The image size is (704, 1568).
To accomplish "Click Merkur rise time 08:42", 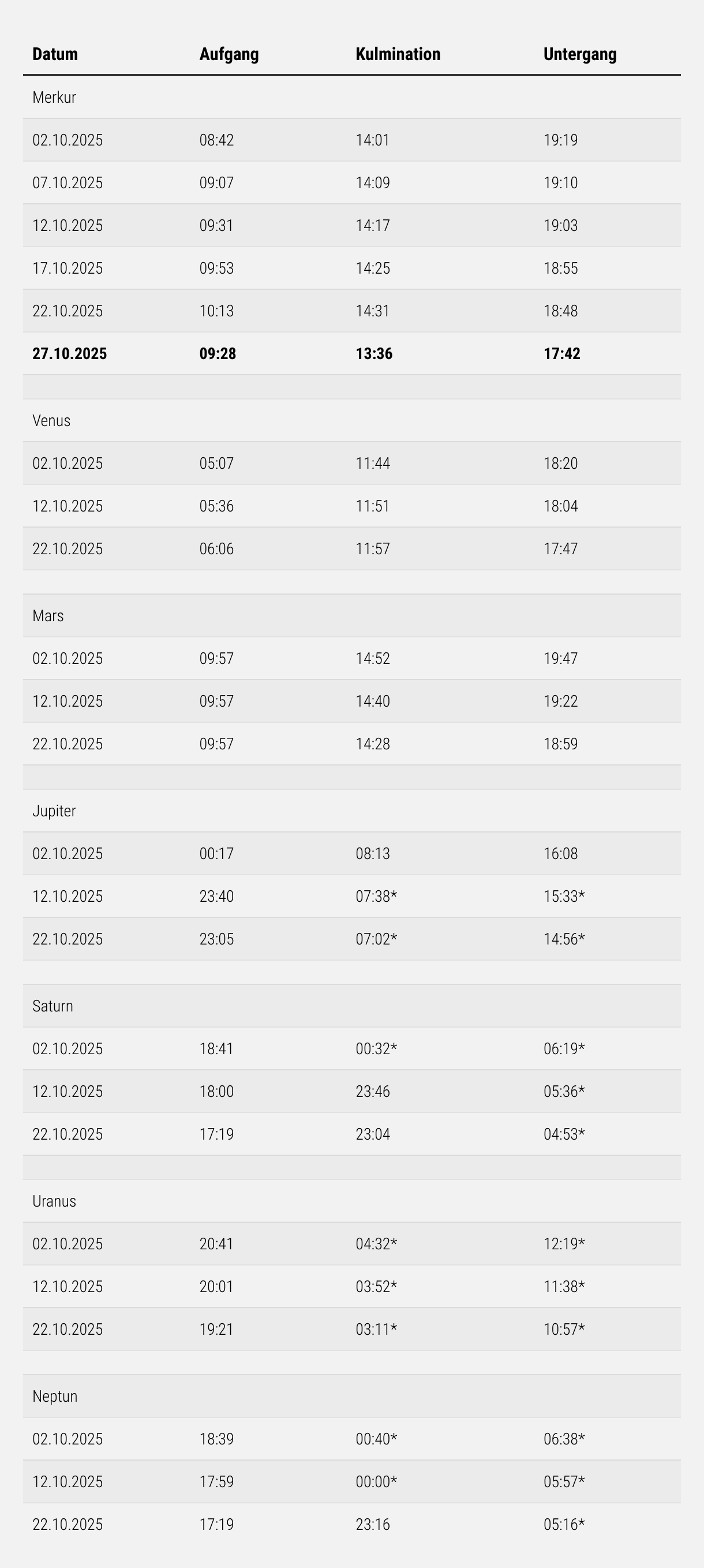I will pos(216,140).
